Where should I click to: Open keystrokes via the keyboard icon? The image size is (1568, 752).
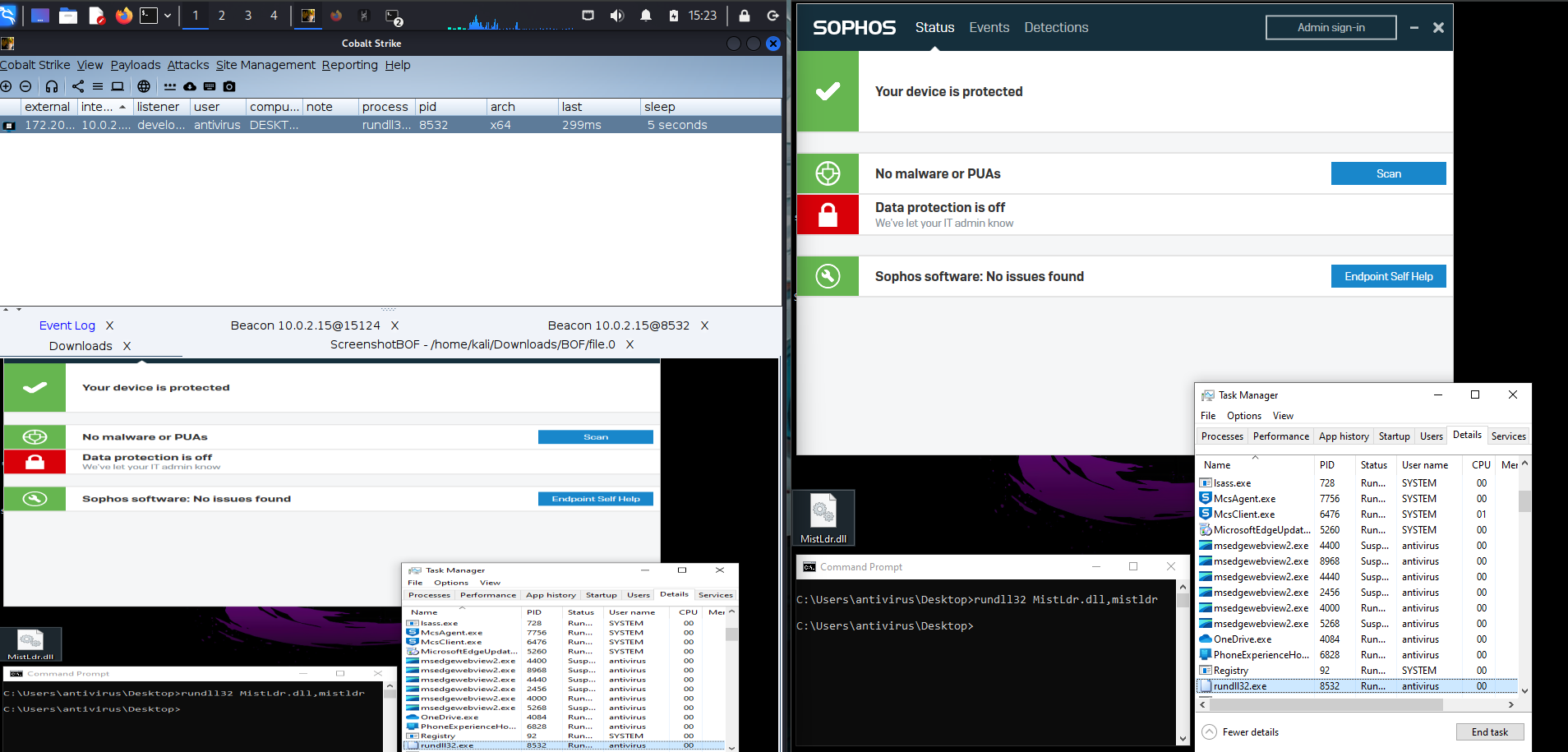210,86
